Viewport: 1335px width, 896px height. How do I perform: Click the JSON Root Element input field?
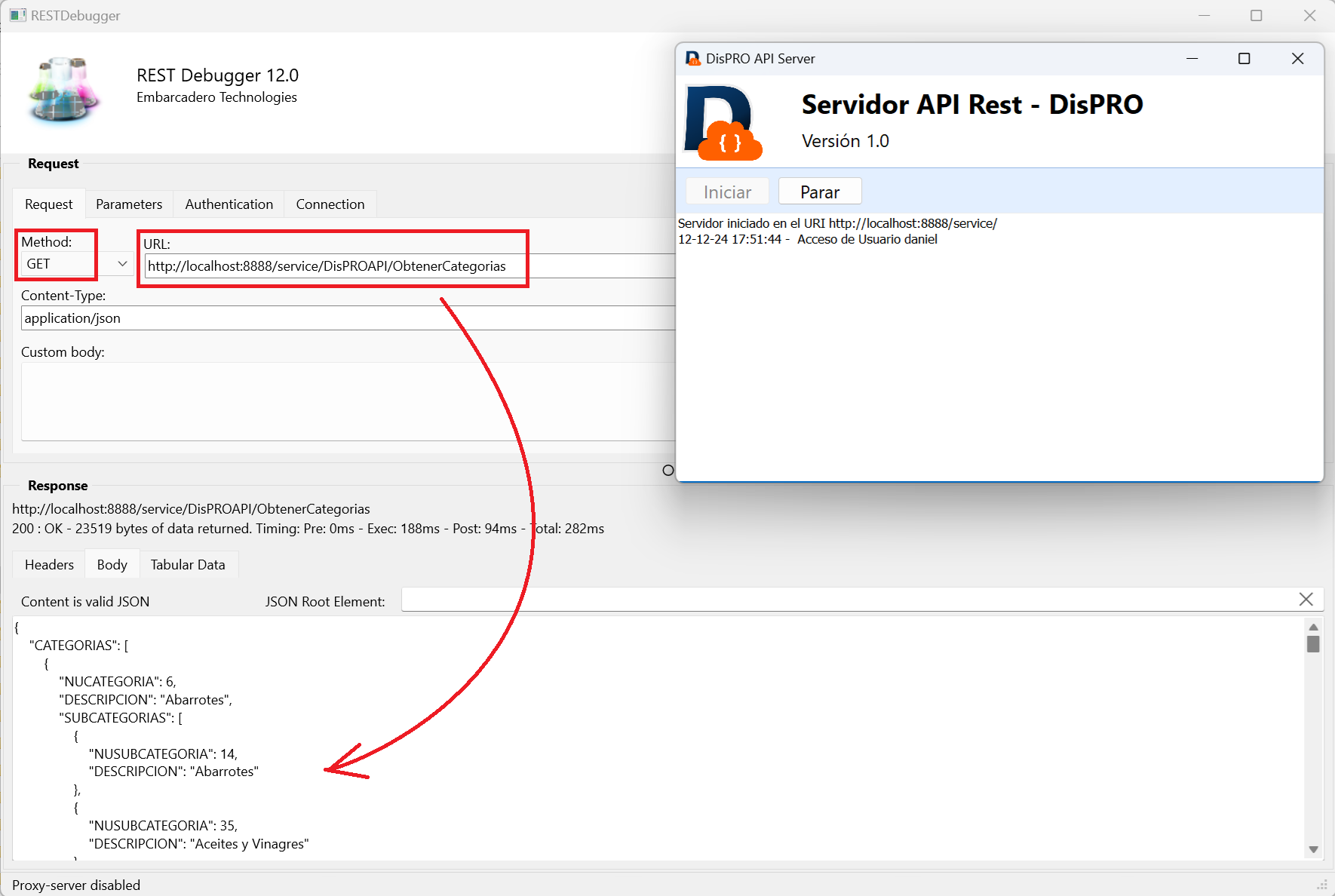(x=849, y=599)
